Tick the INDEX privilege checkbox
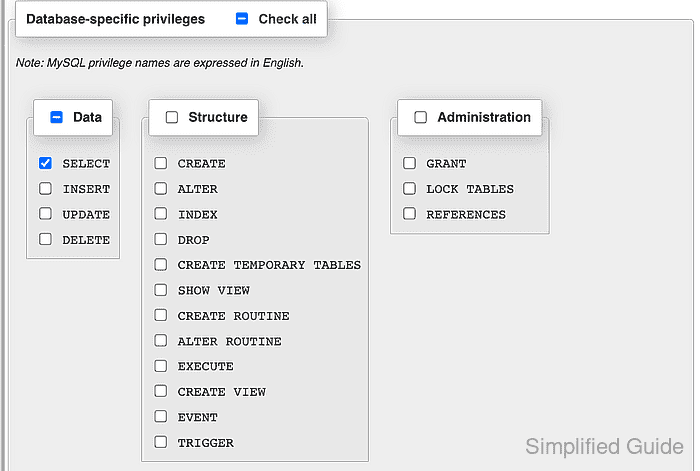Screen dimensions: 700x471 point(161,213)
